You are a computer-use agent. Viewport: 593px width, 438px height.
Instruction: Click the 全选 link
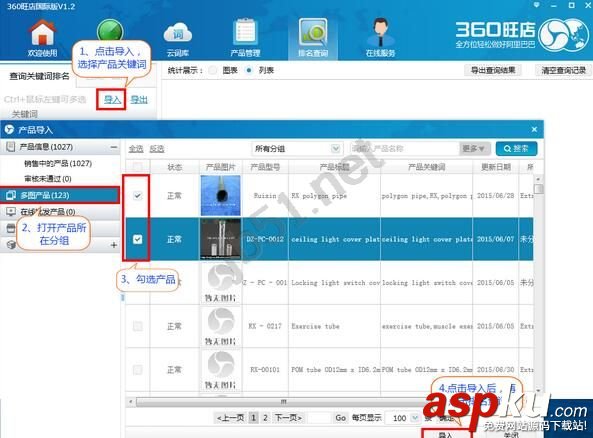[x=136, y=149]
